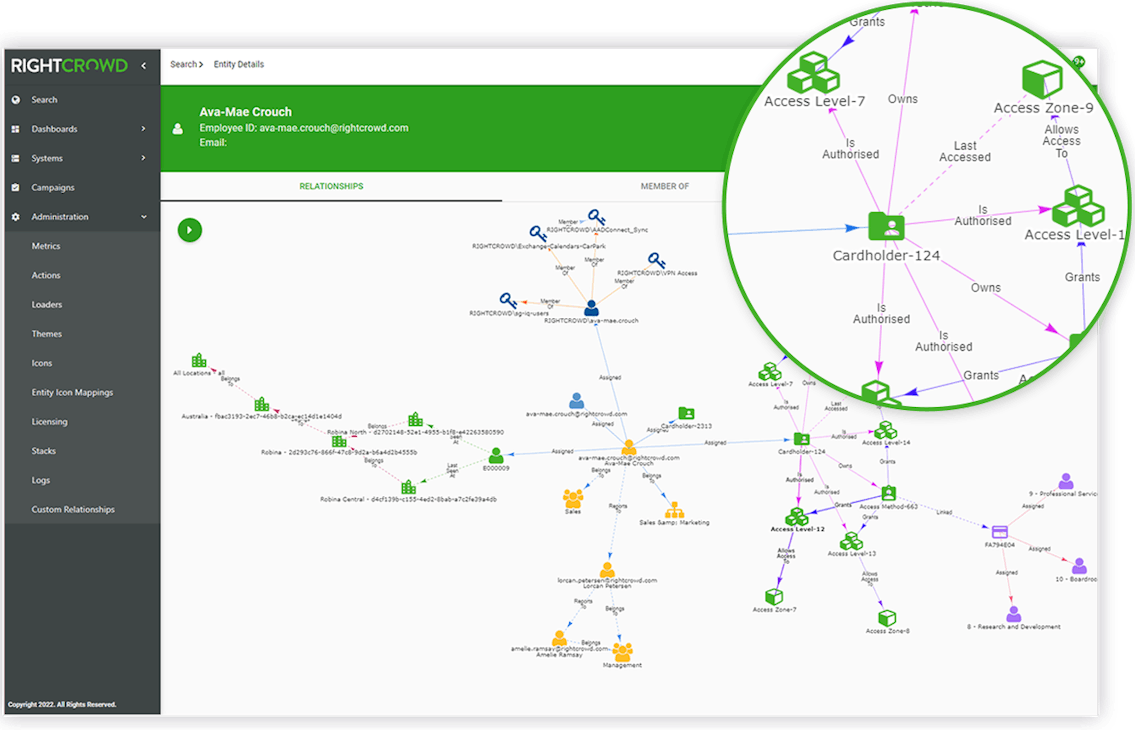
Task: Open Search from the sidebar
Action: [44, 100]
